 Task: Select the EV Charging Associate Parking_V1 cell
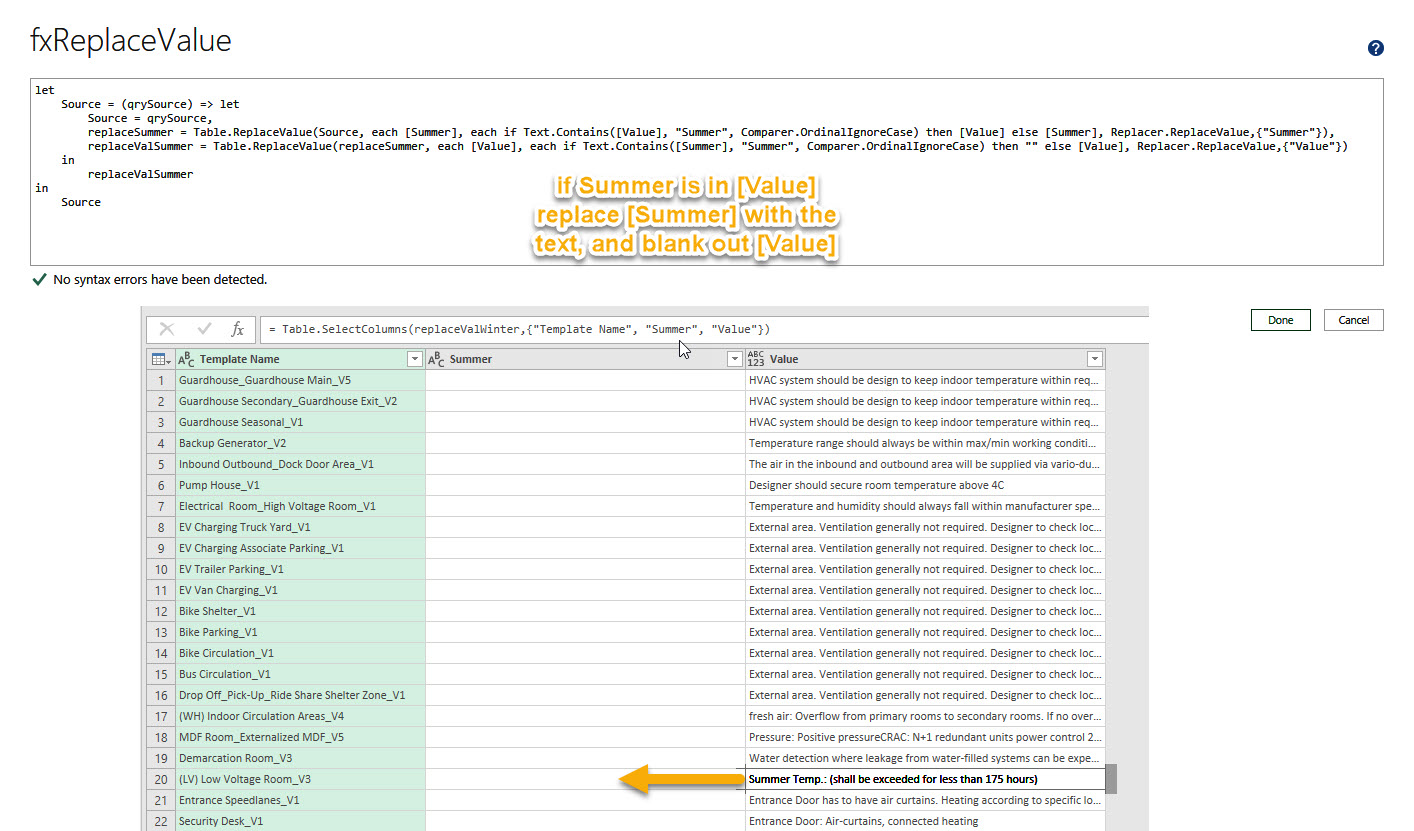(x=300, y=548)
